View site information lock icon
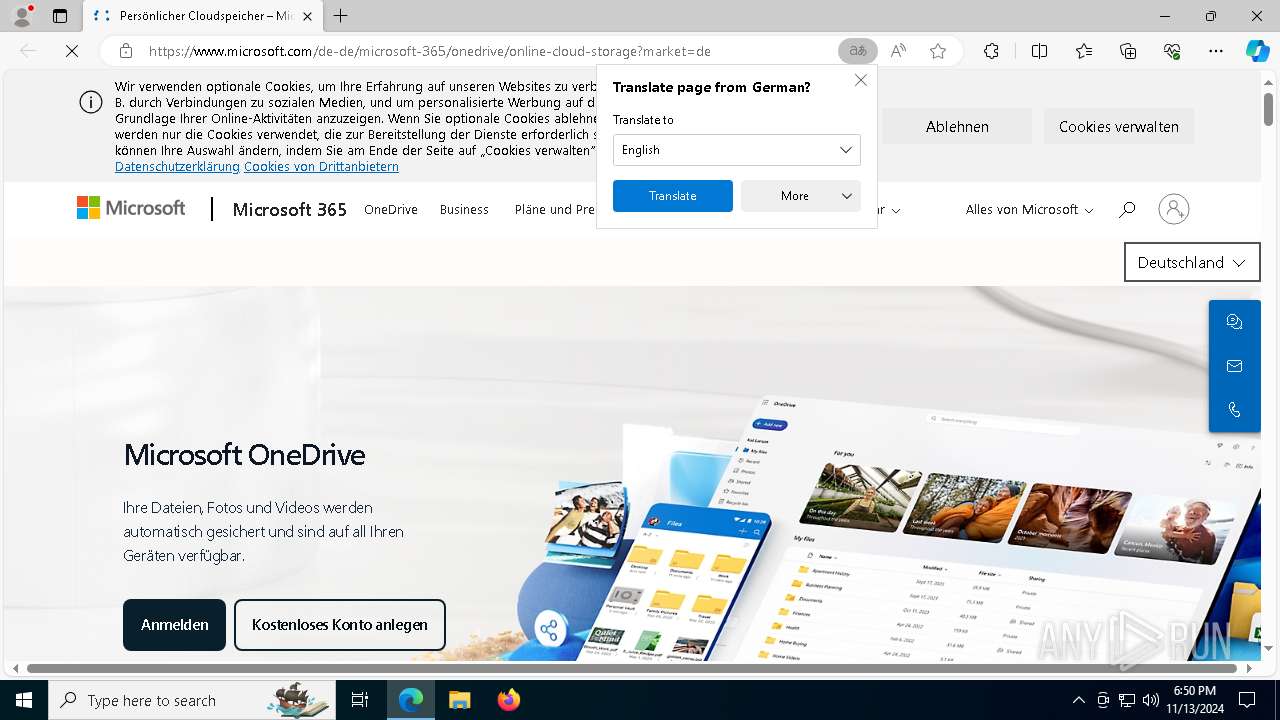The height and width of the screenshot is (720, 1280). coord(126,51)
